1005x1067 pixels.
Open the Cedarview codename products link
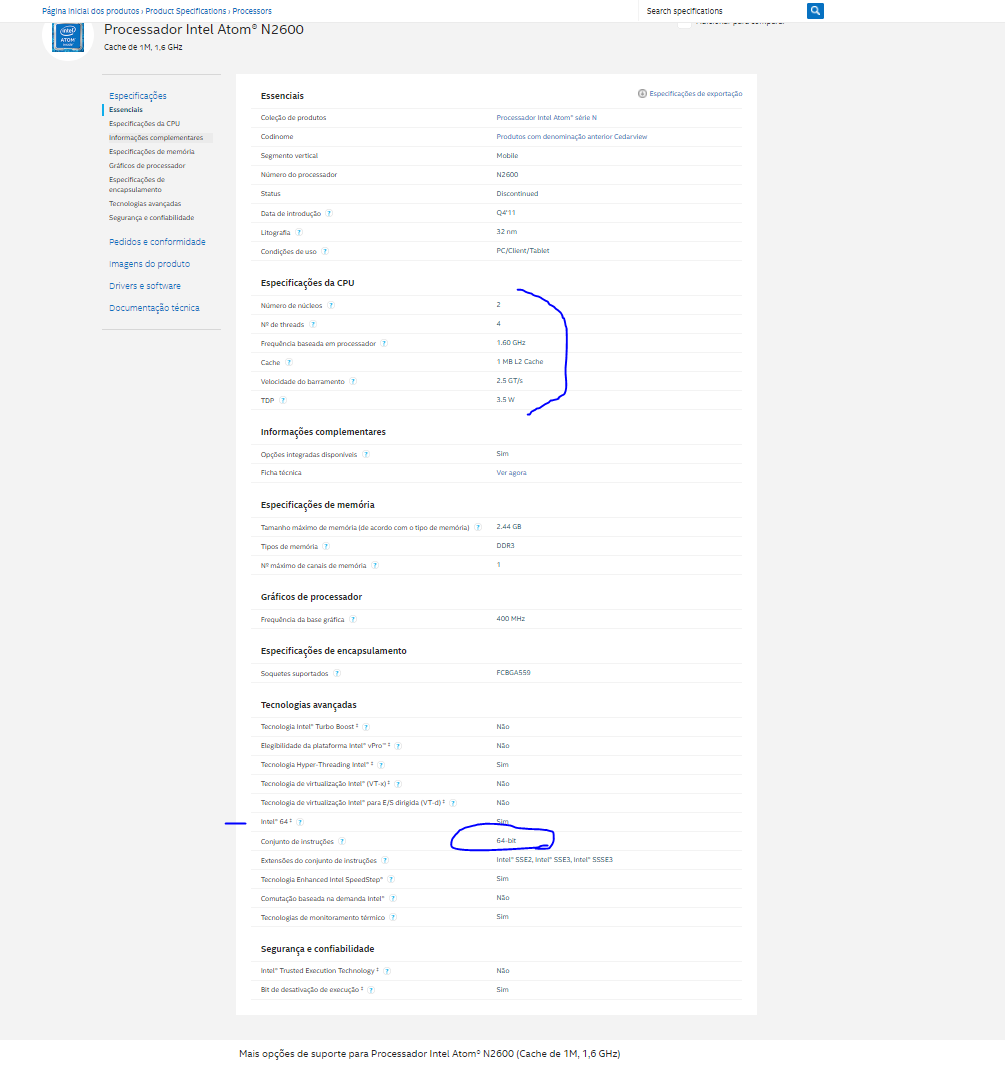point(572,137)
